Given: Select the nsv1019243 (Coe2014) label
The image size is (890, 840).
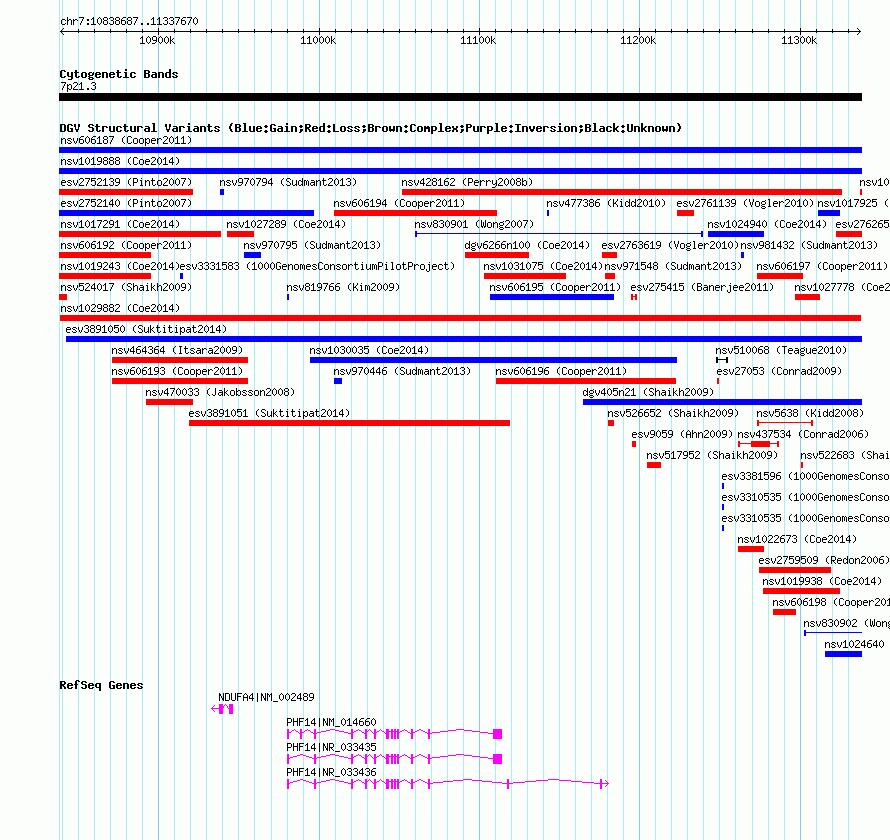Looking at the screenshot, I should tap(120, 266).
